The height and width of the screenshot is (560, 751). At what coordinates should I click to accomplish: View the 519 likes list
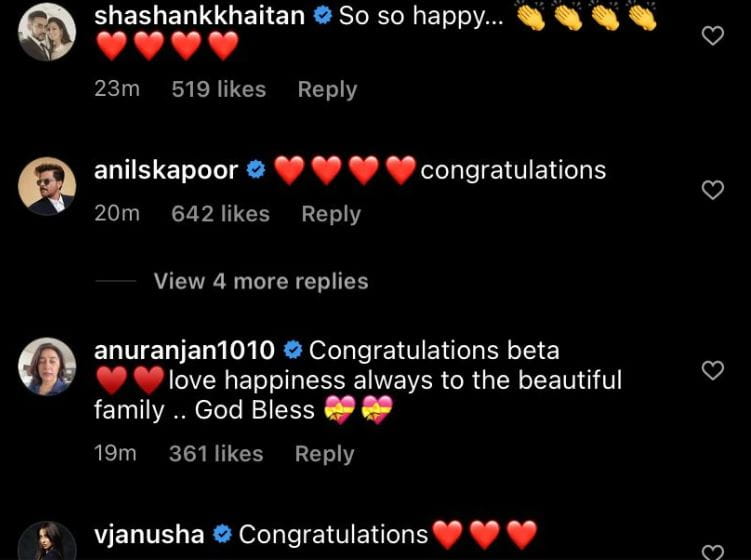point(219,90)
